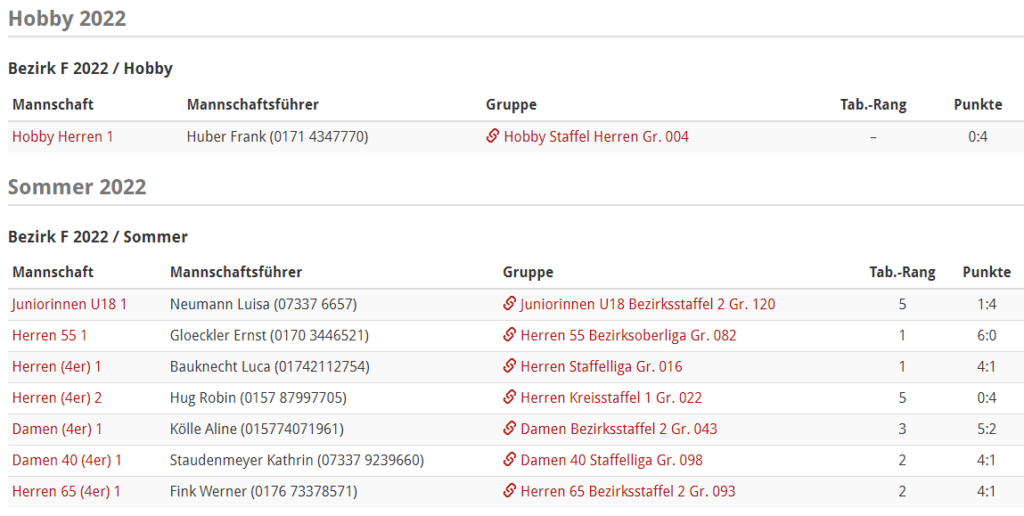The width and height of the screenshot is (1024, 516).
Task: Click chain icon next to Herren 55 Bezirksoberliga
Action: pos(510,334)
